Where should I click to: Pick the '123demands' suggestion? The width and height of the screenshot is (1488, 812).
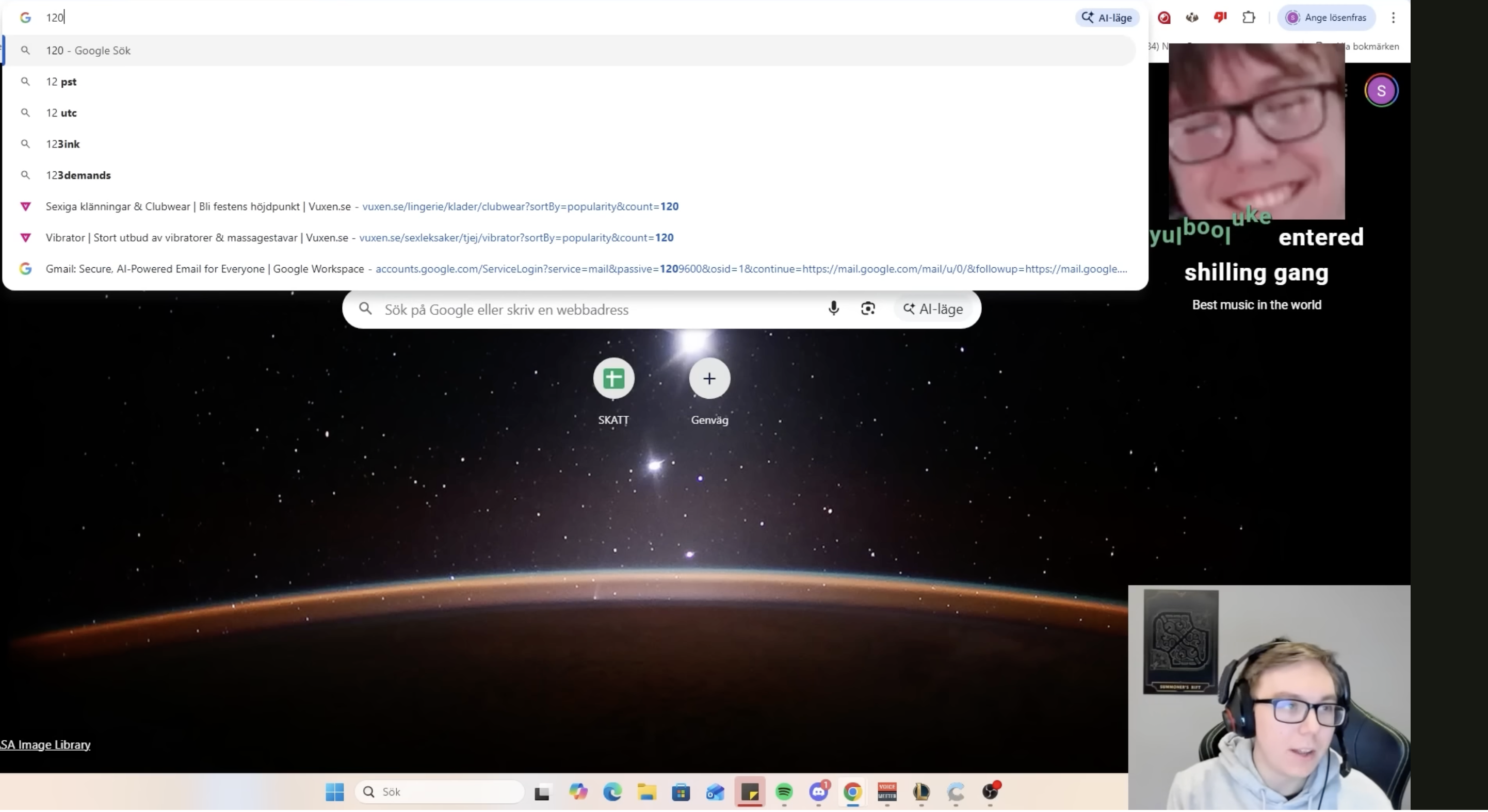click(78, 175)
